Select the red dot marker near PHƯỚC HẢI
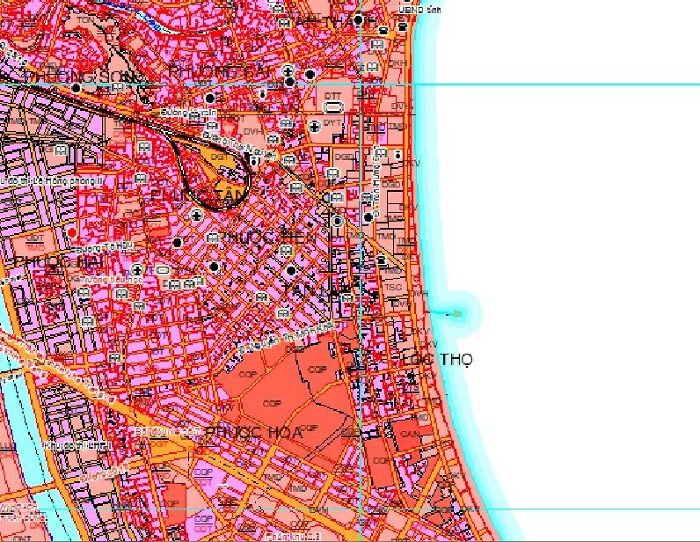This screenshot has height=542, width=700. pos(71,233)
